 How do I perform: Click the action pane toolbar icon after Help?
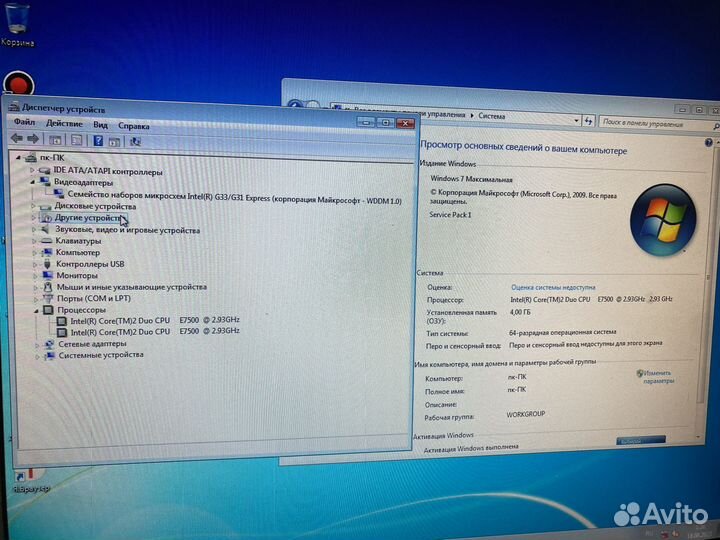coord(114,141)
